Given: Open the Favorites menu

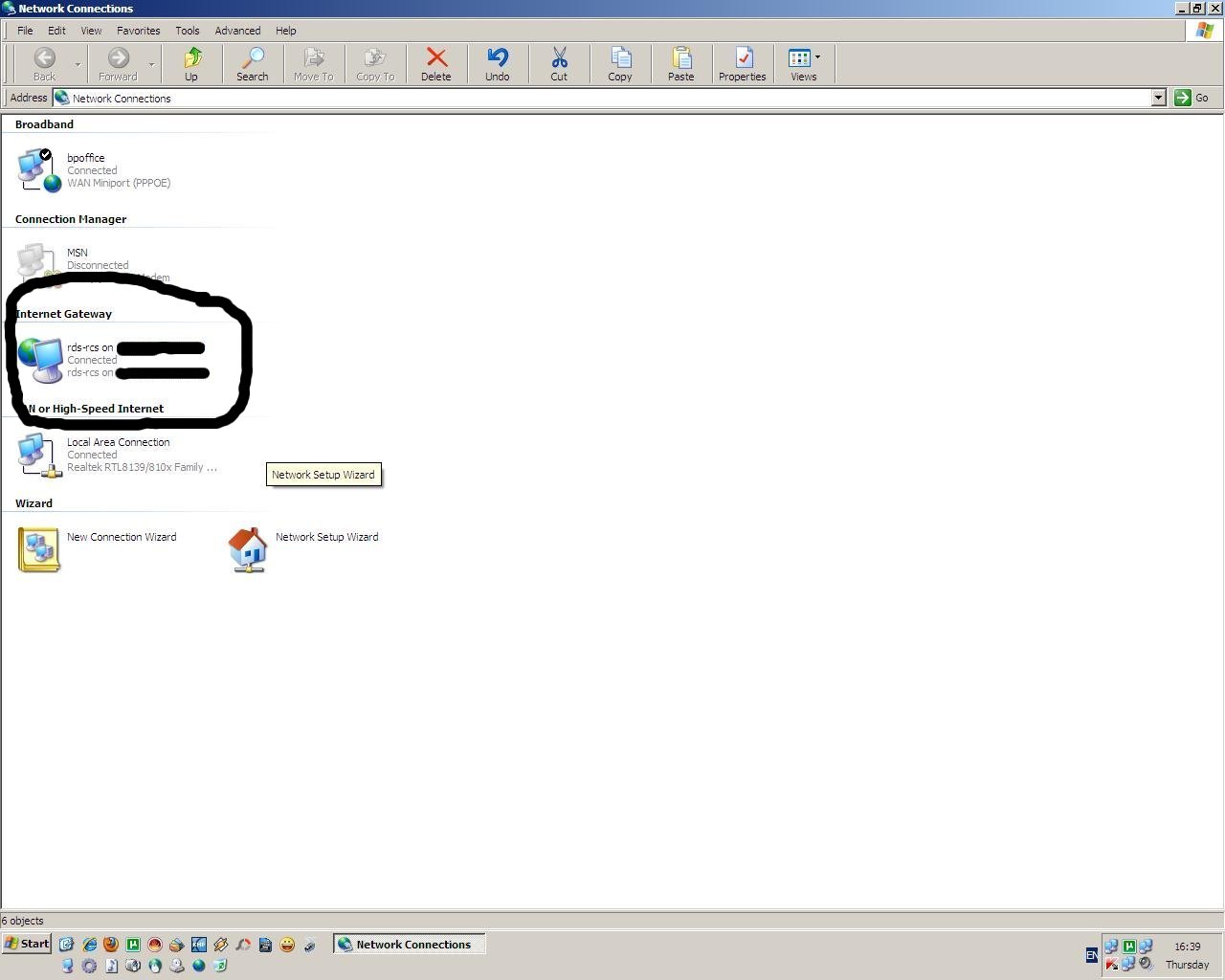Looking at the screenshot, I should click(138, 31).
